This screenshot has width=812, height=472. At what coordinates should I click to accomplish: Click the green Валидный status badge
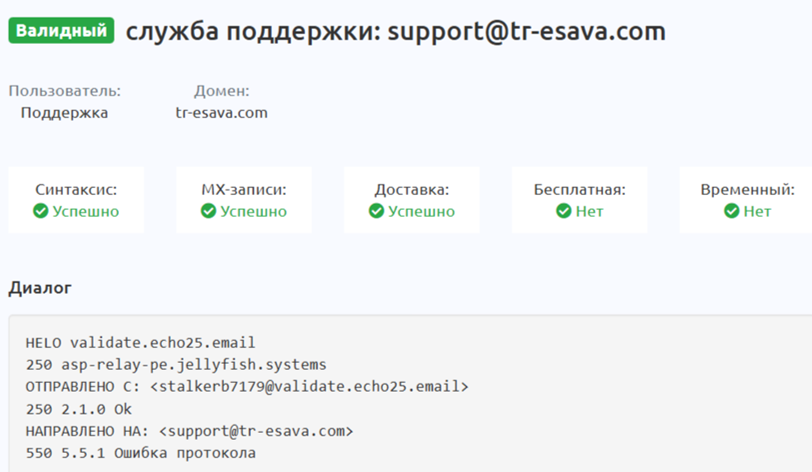point(62,31)
